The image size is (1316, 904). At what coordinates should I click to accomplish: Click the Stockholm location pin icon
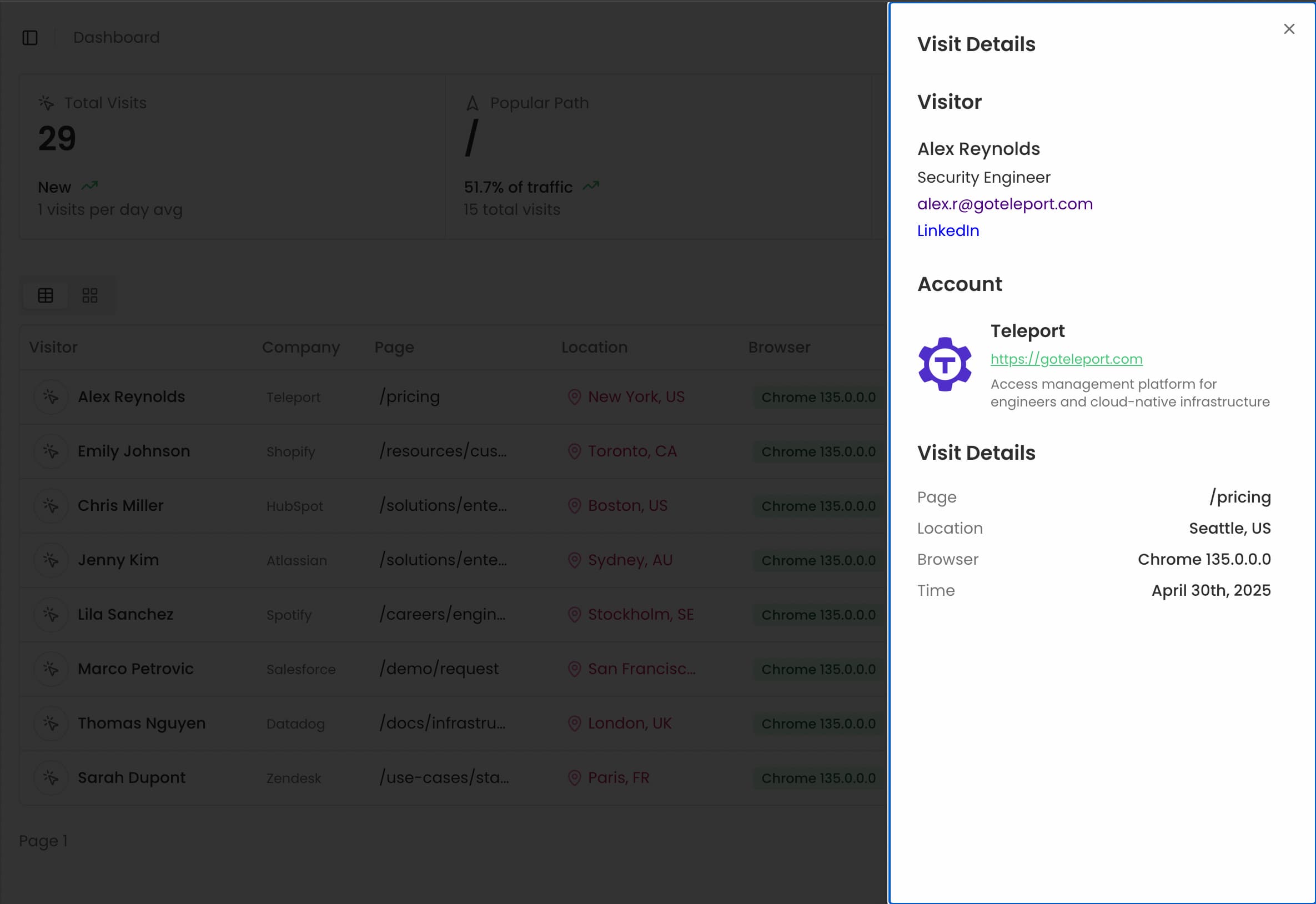click(x=574, y=615)
